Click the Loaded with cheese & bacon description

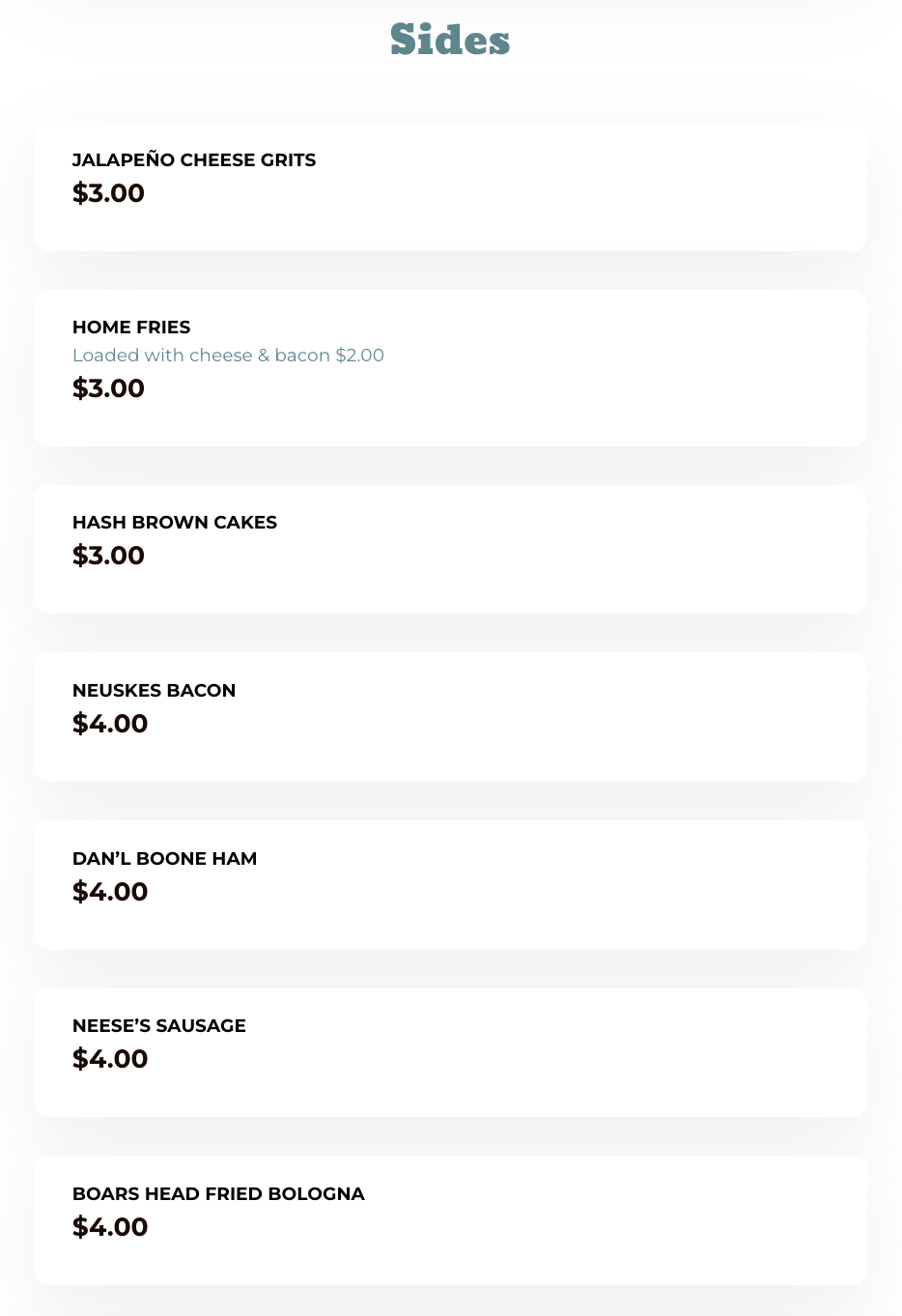[228, 356]
